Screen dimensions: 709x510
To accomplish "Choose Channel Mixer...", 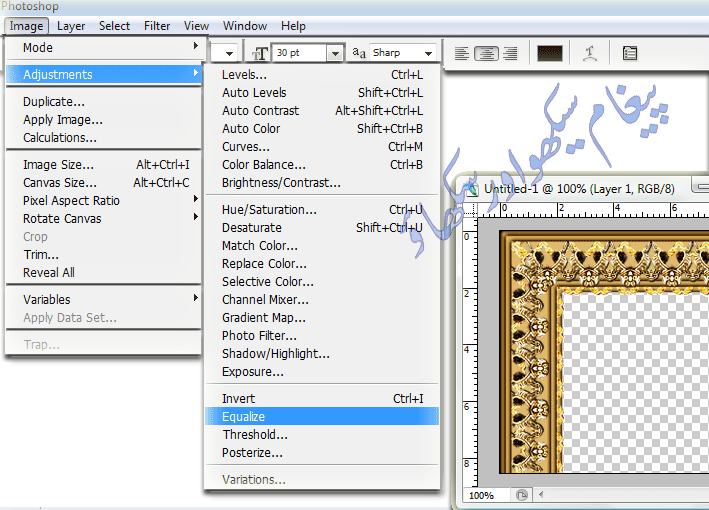I will pyautogui.click(x=322, y=300).
